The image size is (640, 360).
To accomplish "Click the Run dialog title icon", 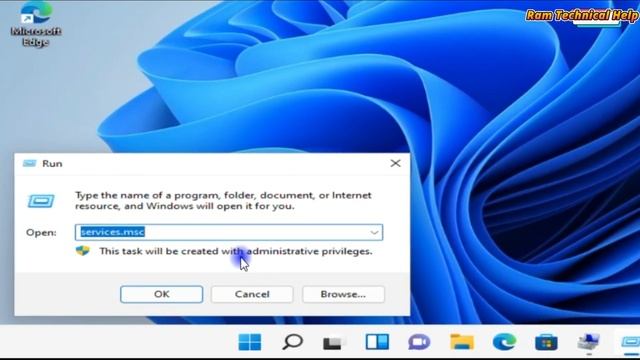I will pos(29,163).
